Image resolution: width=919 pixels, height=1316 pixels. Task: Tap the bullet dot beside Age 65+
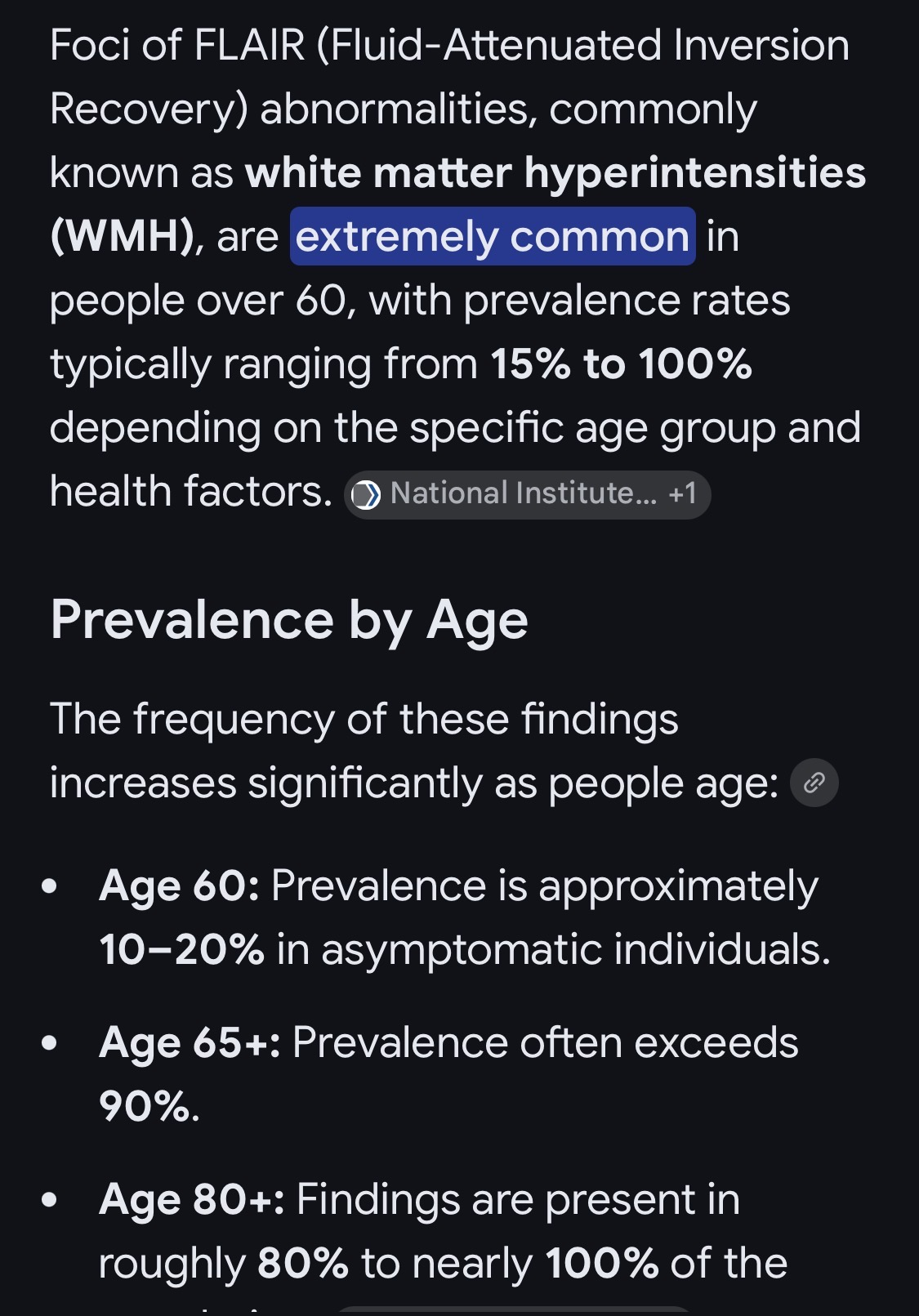click(x=50, y=1043)
